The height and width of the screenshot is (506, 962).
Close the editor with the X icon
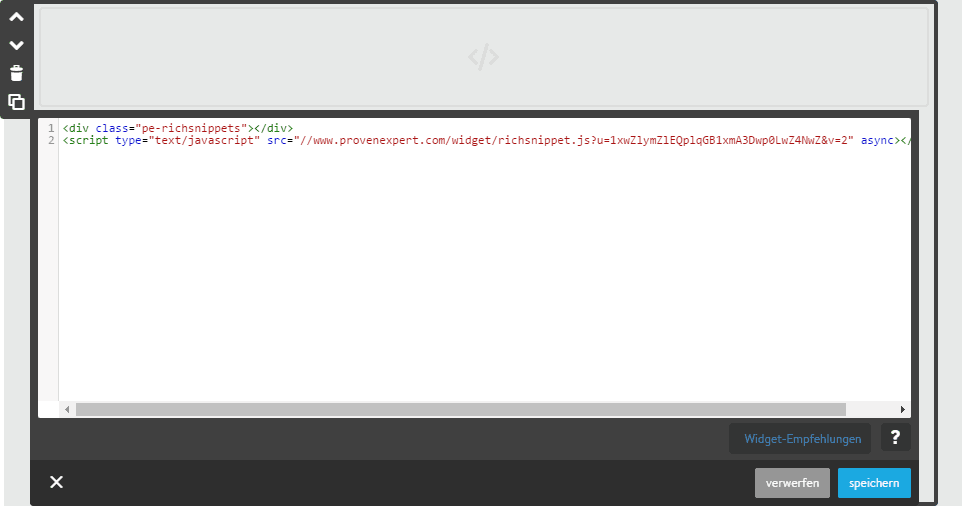coord(57,483)
